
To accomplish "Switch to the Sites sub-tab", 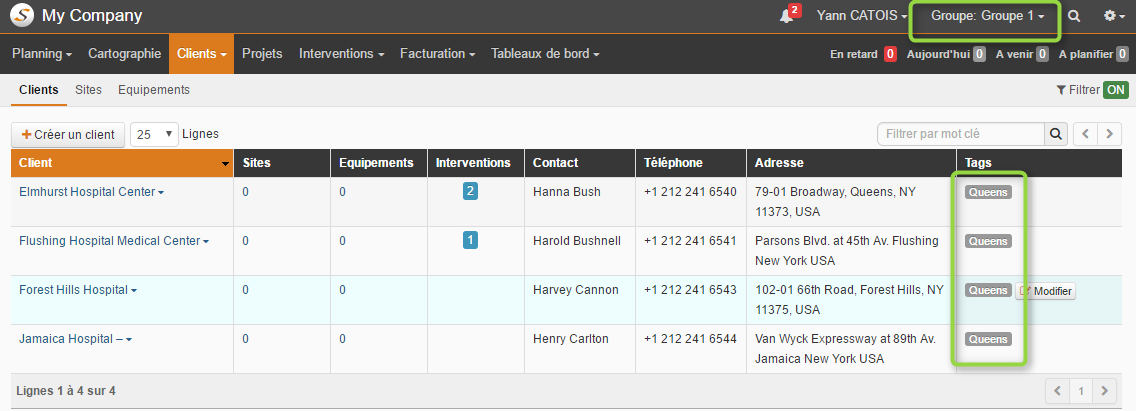I will click(x=88, y=90).
